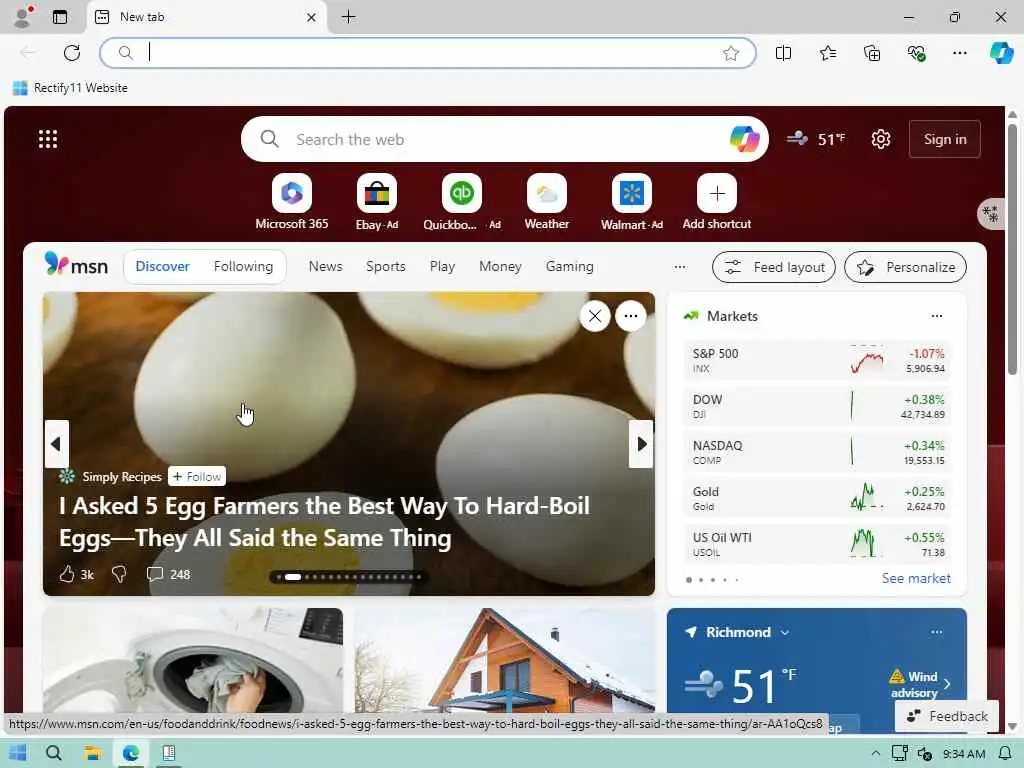Dismiss the egg article with X
Screen dimensions: 1024x768
[595, 317]
